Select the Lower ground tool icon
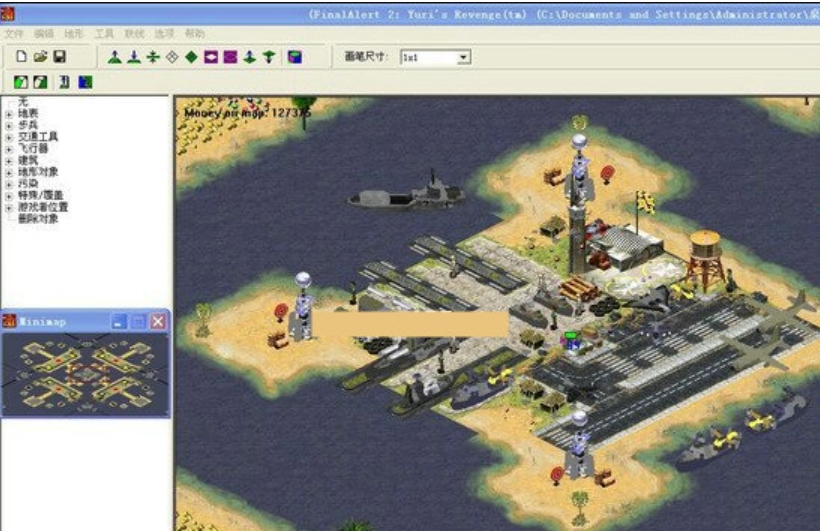The height and width of the screenshot is (531, 820). tap(133, 57)
